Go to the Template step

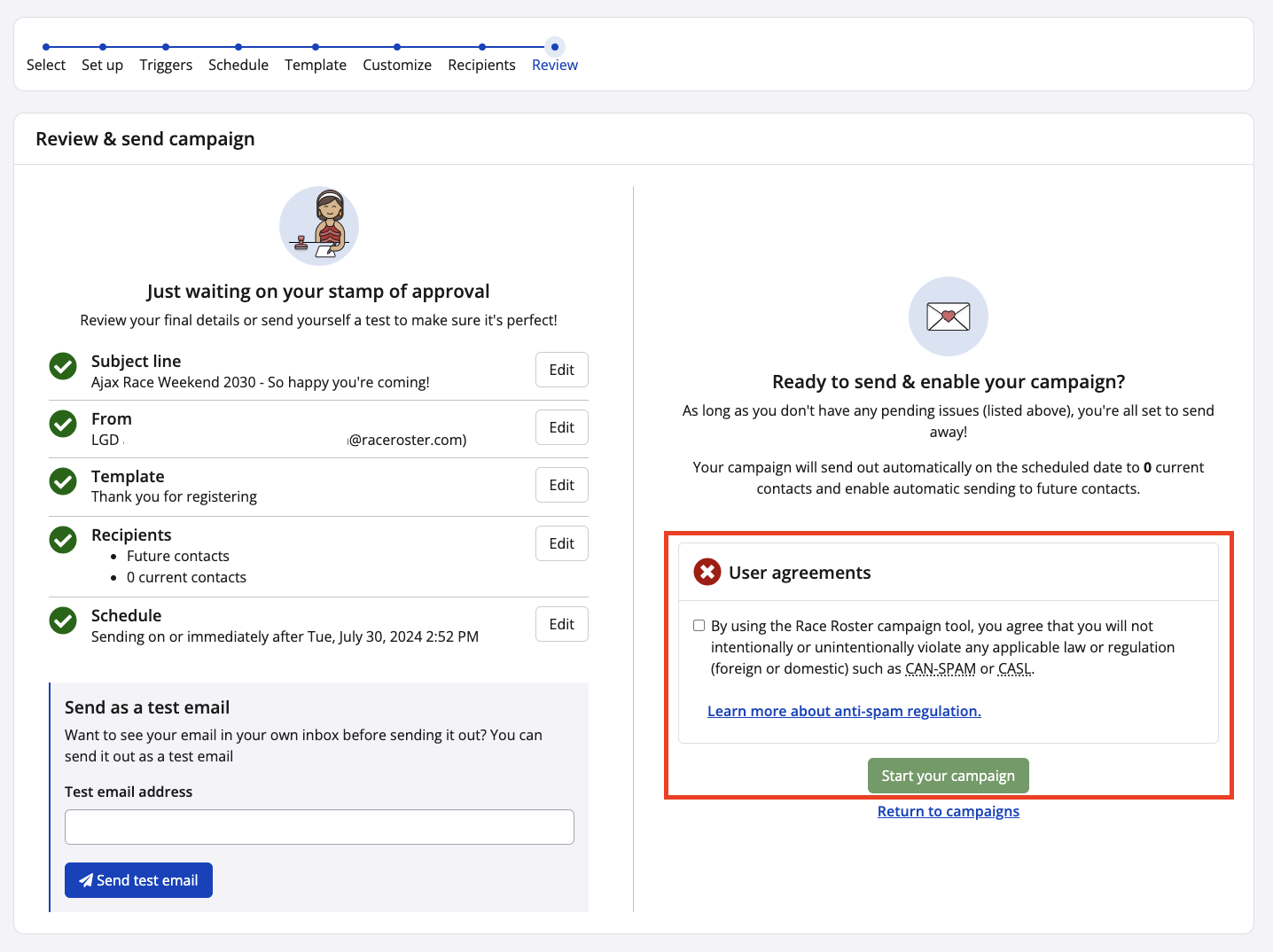(316, 65)
